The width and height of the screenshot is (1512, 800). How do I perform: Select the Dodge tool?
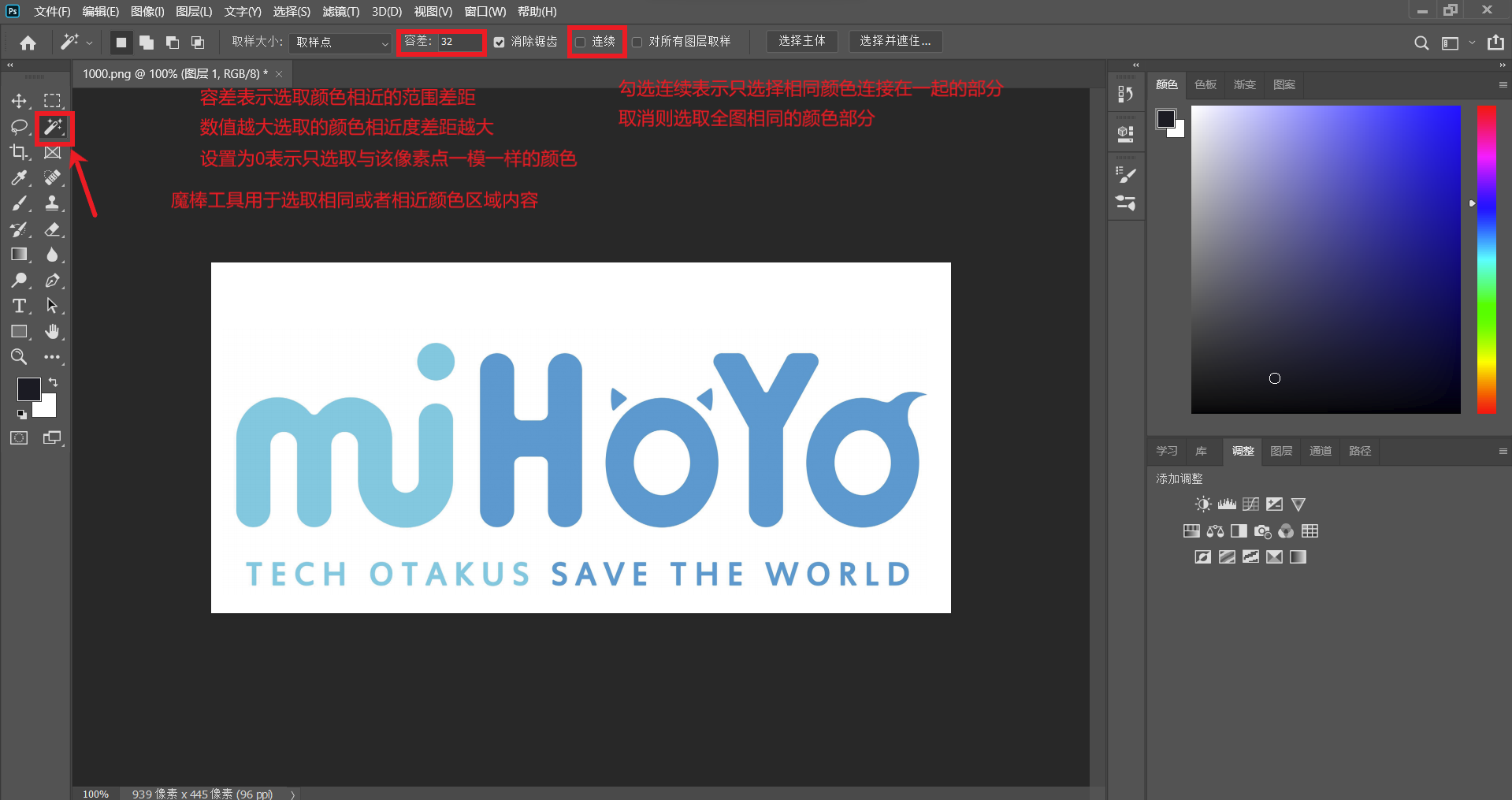pos(19,281)
